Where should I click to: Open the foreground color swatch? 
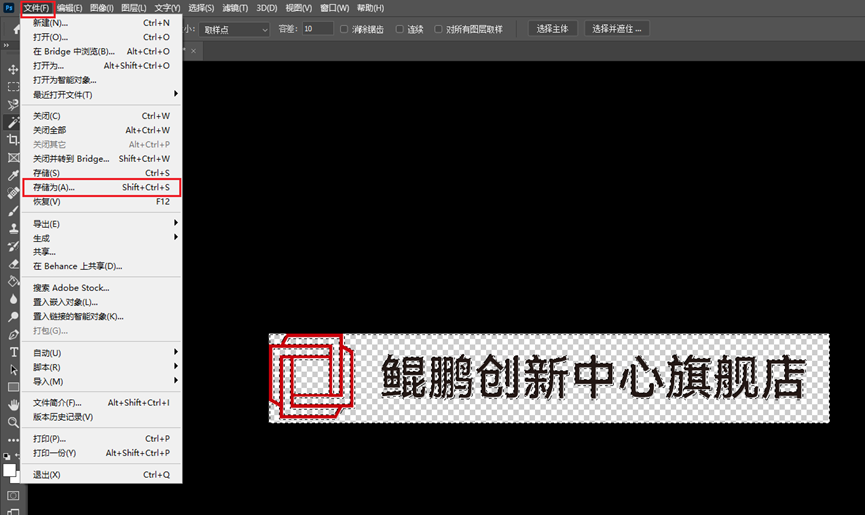coord(9,470)
